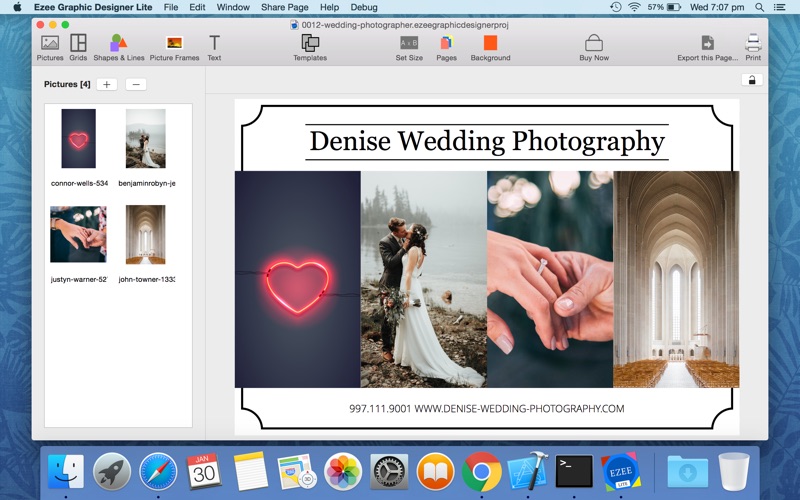Add a picture with plus button
The width and height of the screenshot is (800, 500).
[107, 85]
